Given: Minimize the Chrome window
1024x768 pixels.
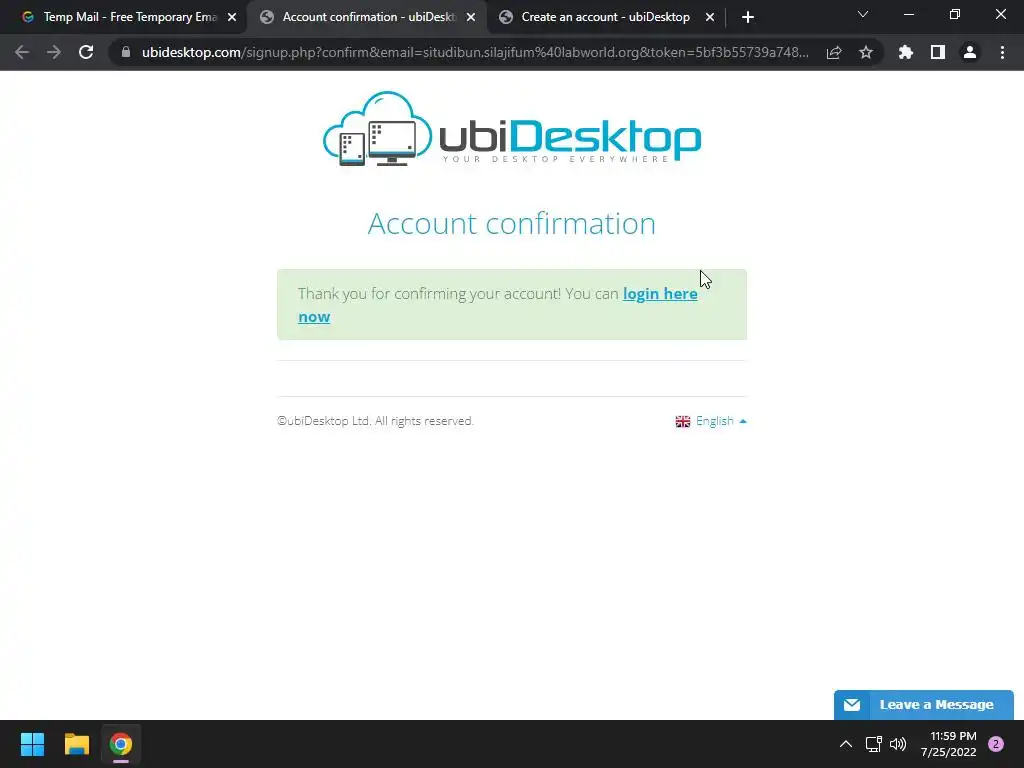Looking at the screenshot, I should tap(908, 14).
